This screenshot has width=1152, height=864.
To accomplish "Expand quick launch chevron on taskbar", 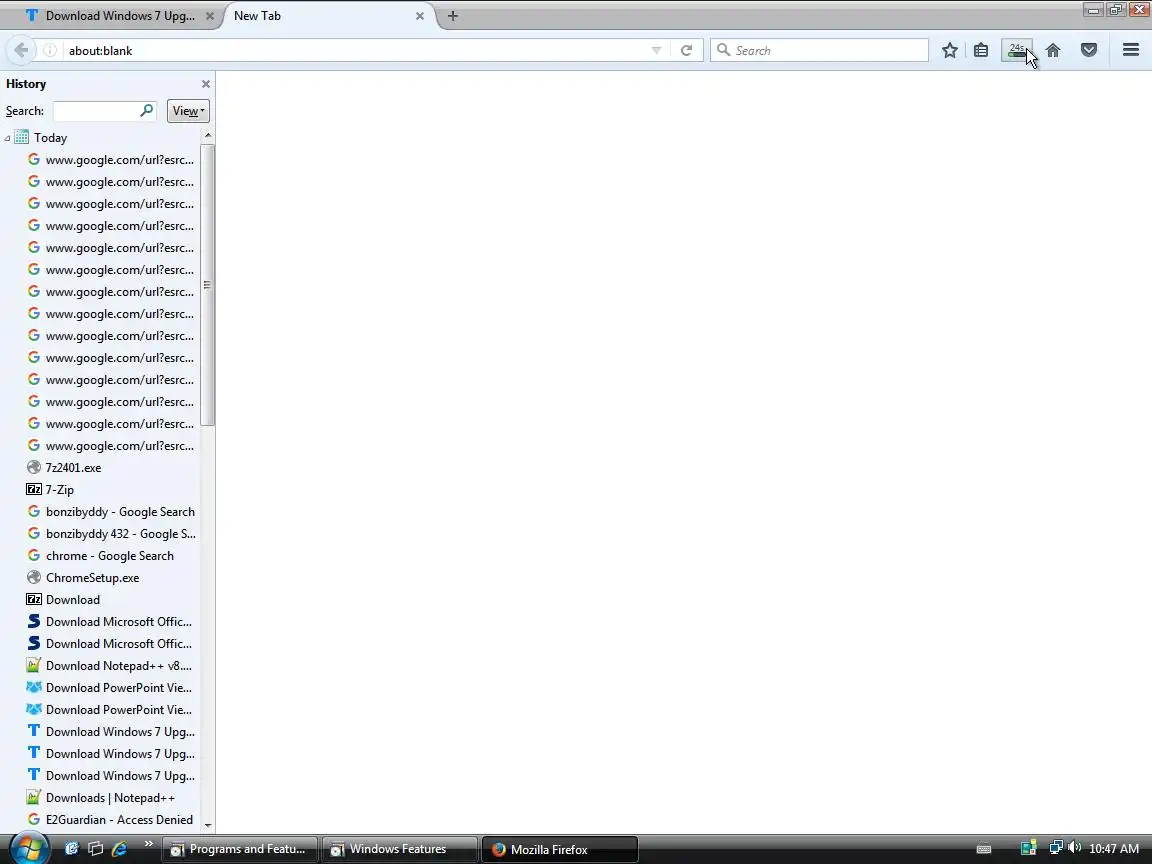I will click(148, 844).
